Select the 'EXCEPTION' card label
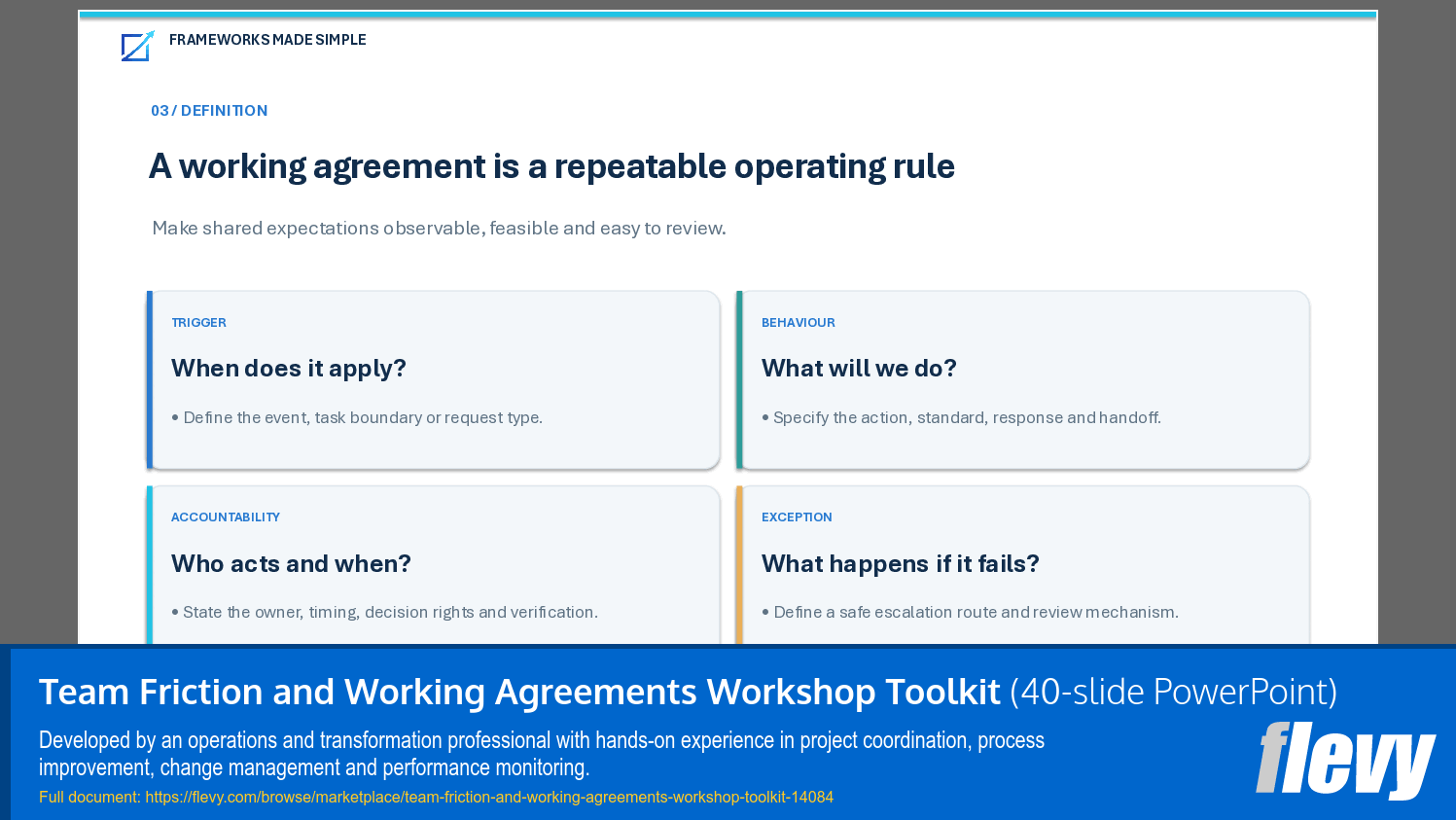The image size is (1456, 820). [x=797, y=517]
